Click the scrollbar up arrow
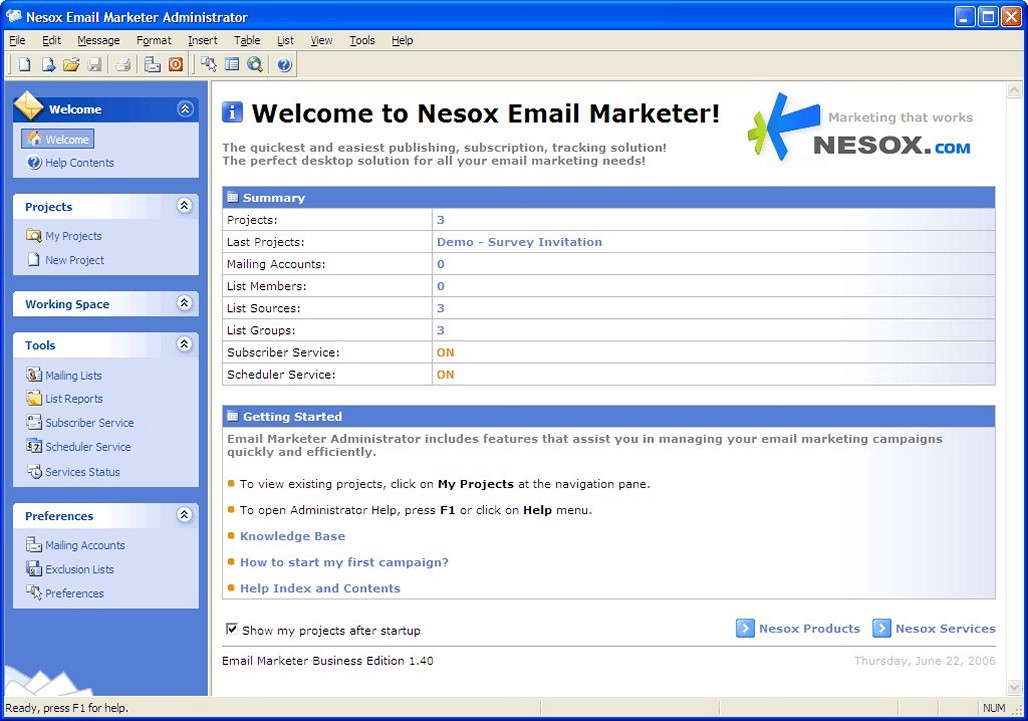The height and width of the screenshot is (721, 1028). [1014, 89]
